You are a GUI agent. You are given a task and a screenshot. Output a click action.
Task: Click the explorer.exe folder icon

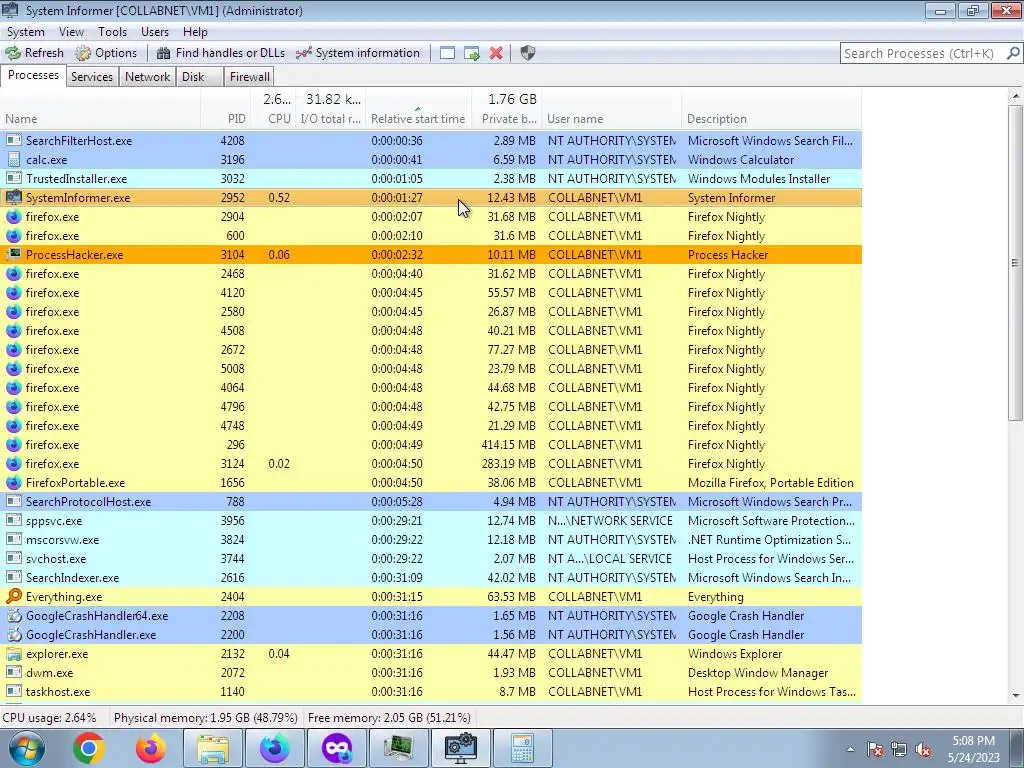[x=13, y=653]
